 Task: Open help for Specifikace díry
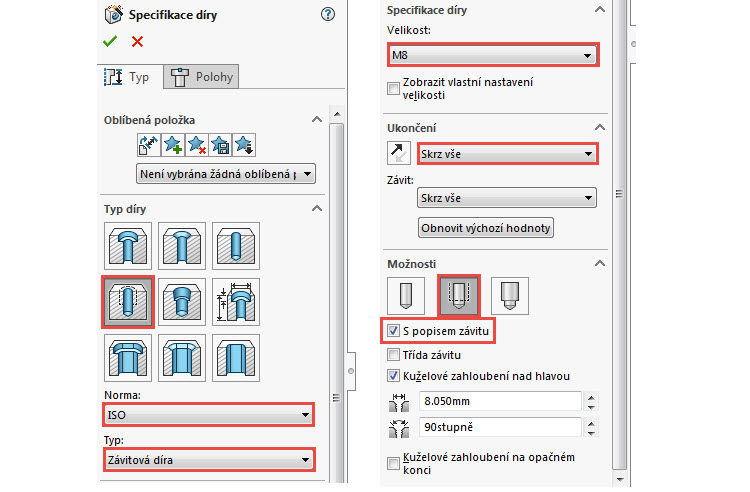[328, 14]
